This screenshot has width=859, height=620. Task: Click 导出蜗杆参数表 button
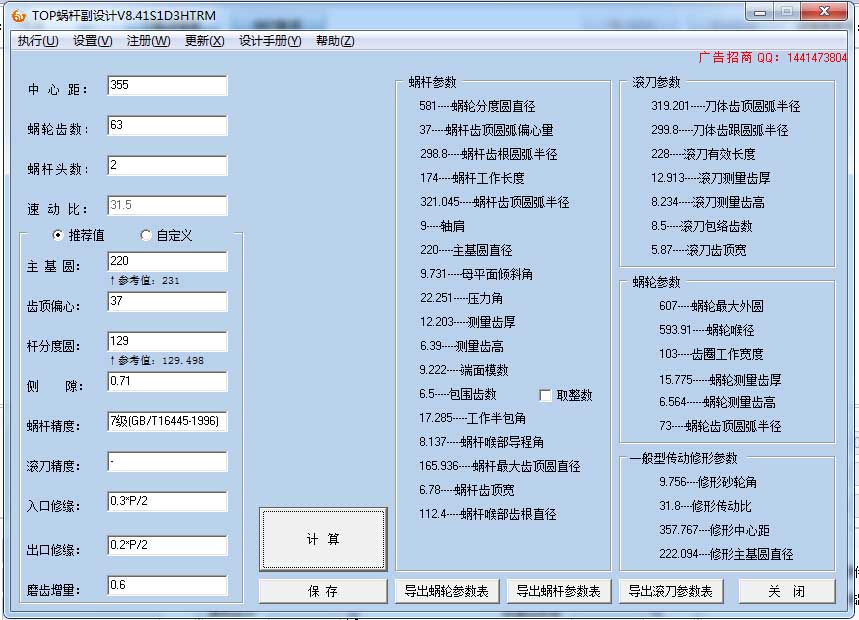[558, 591]
